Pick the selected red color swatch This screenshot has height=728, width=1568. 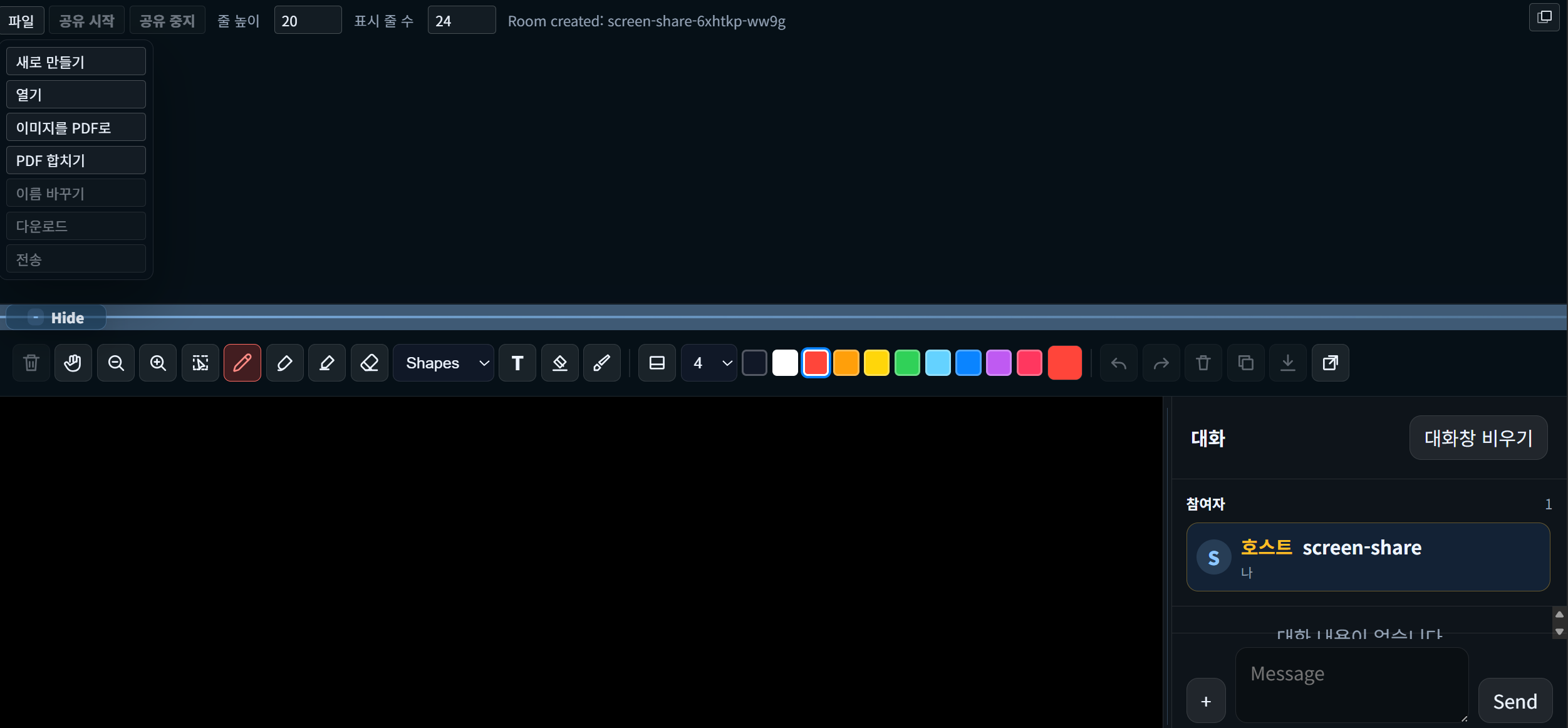(x=816, y=363)
